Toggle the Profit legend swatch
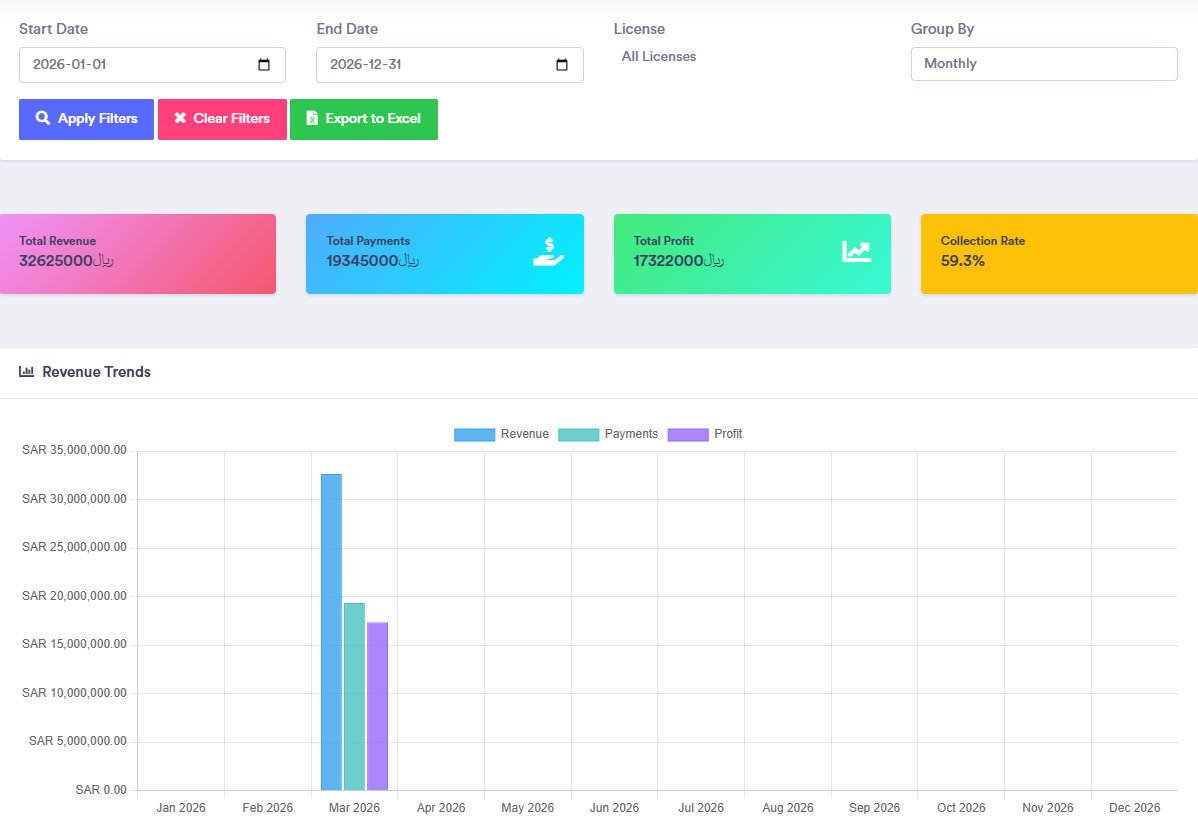Image resolution: width=1198 pixels, height=829 pixels. [688, 435]
